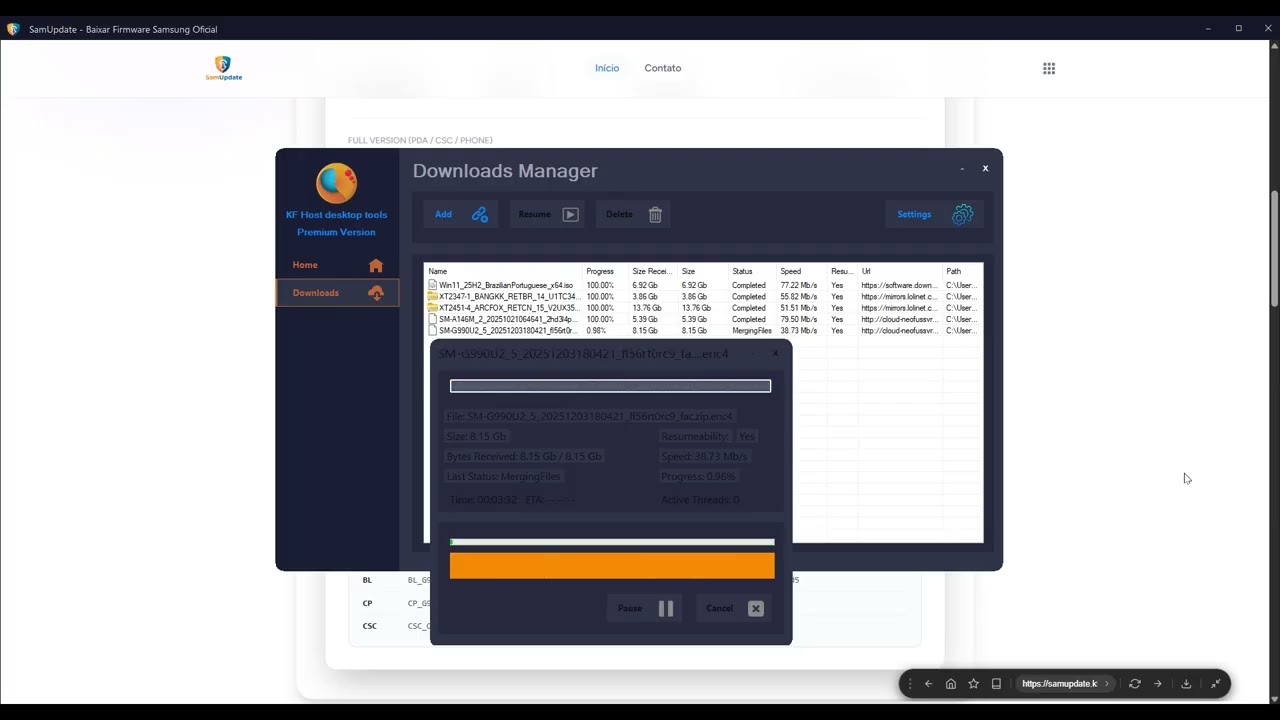Click the reload icon in the floating bar
1280x720 pixels.
[x=1134, y=684]
